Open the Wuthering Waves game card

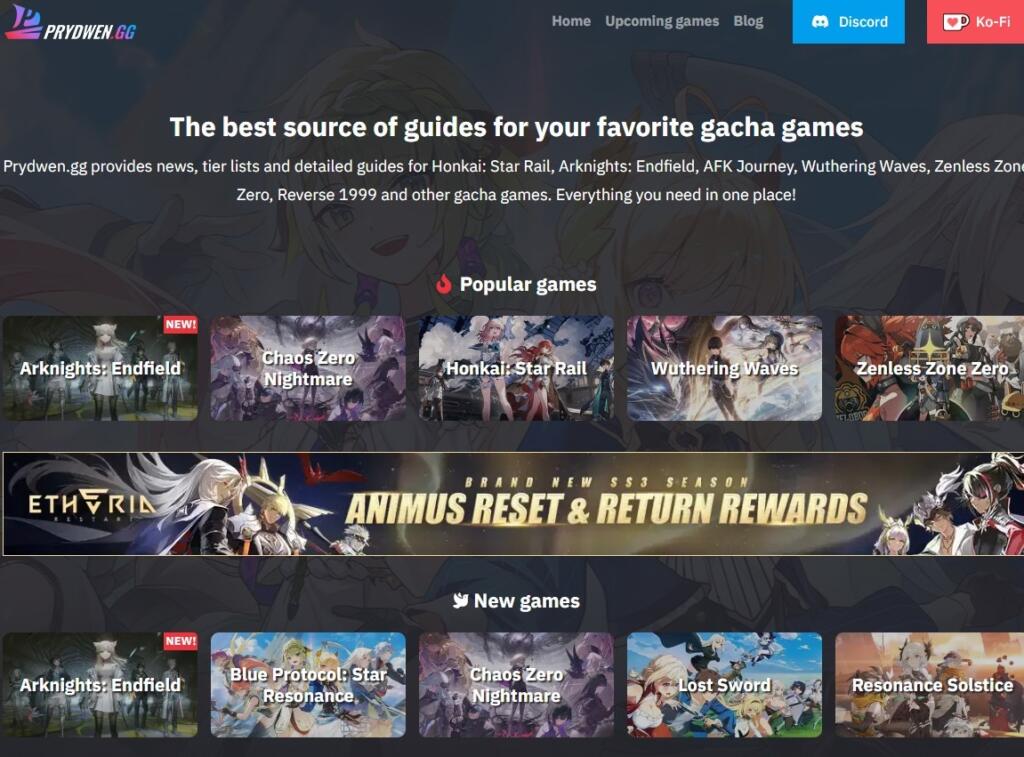724,368
